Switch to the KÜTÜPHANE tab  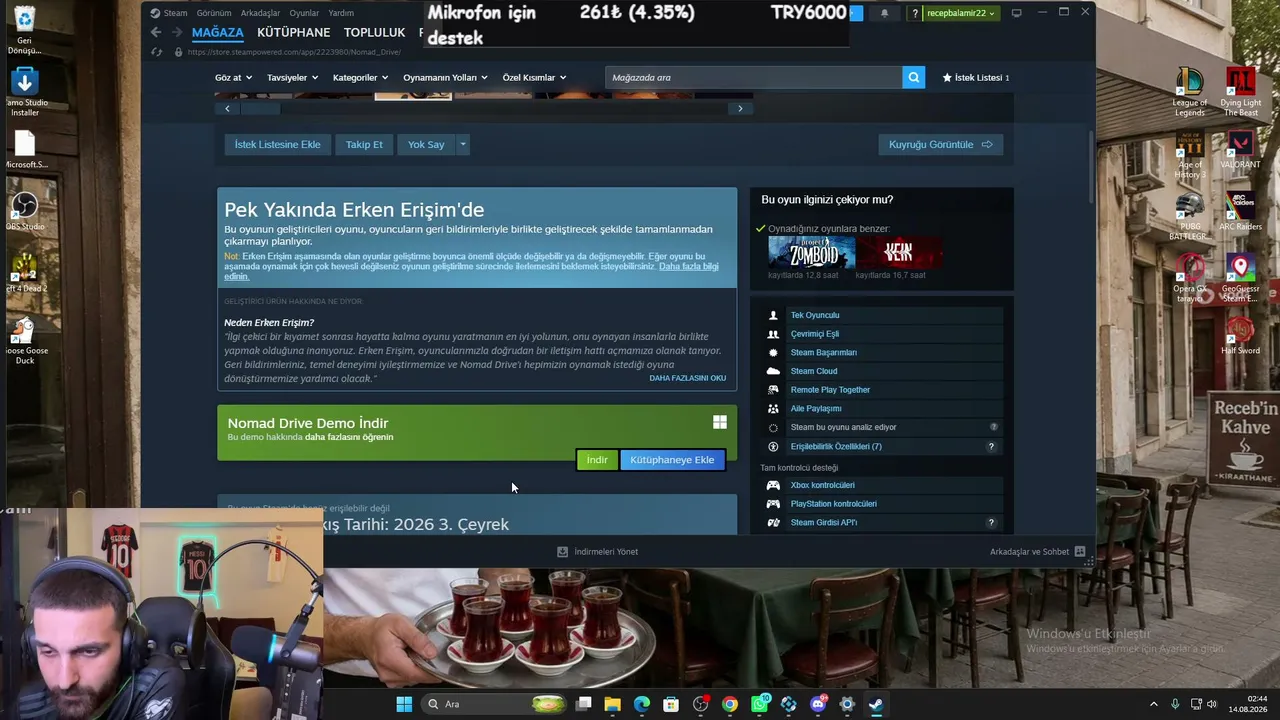293,32
